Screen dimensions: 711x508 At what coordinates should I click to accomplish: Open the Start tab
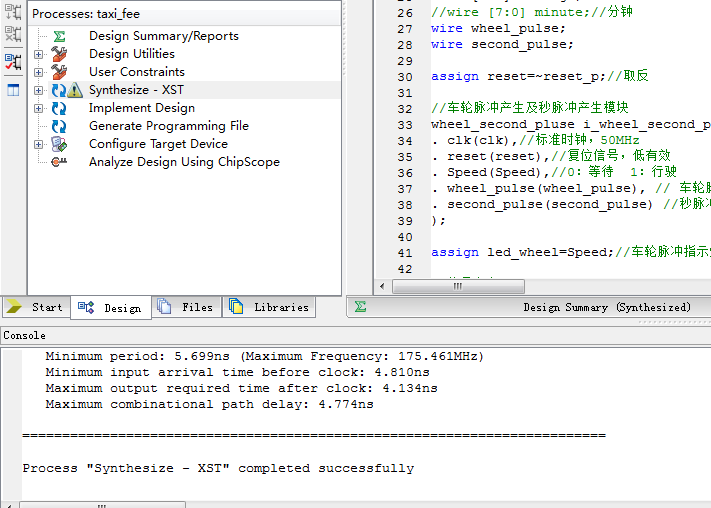point(36,307)
